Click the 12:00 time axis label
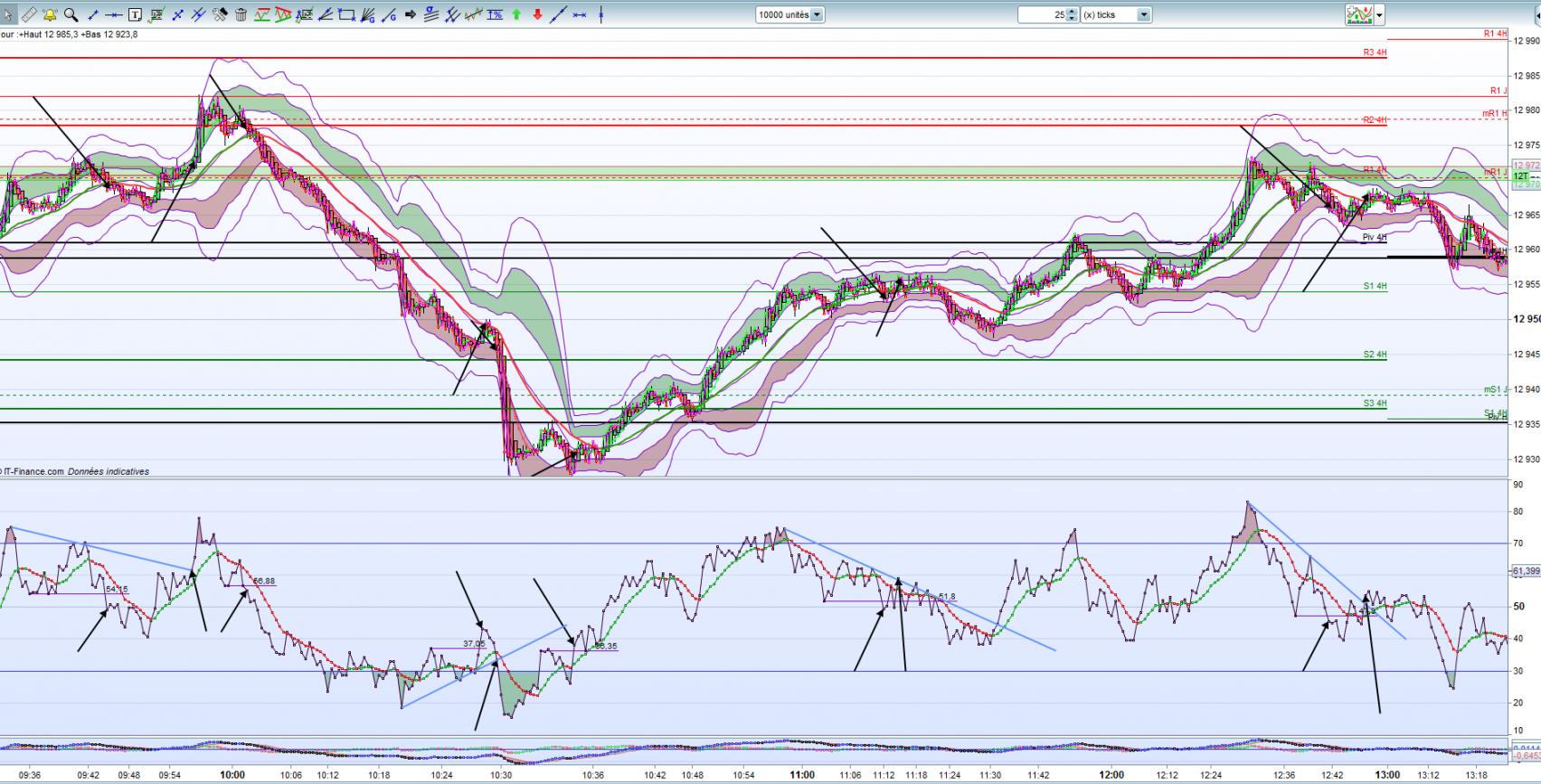 pos(1111,775)
